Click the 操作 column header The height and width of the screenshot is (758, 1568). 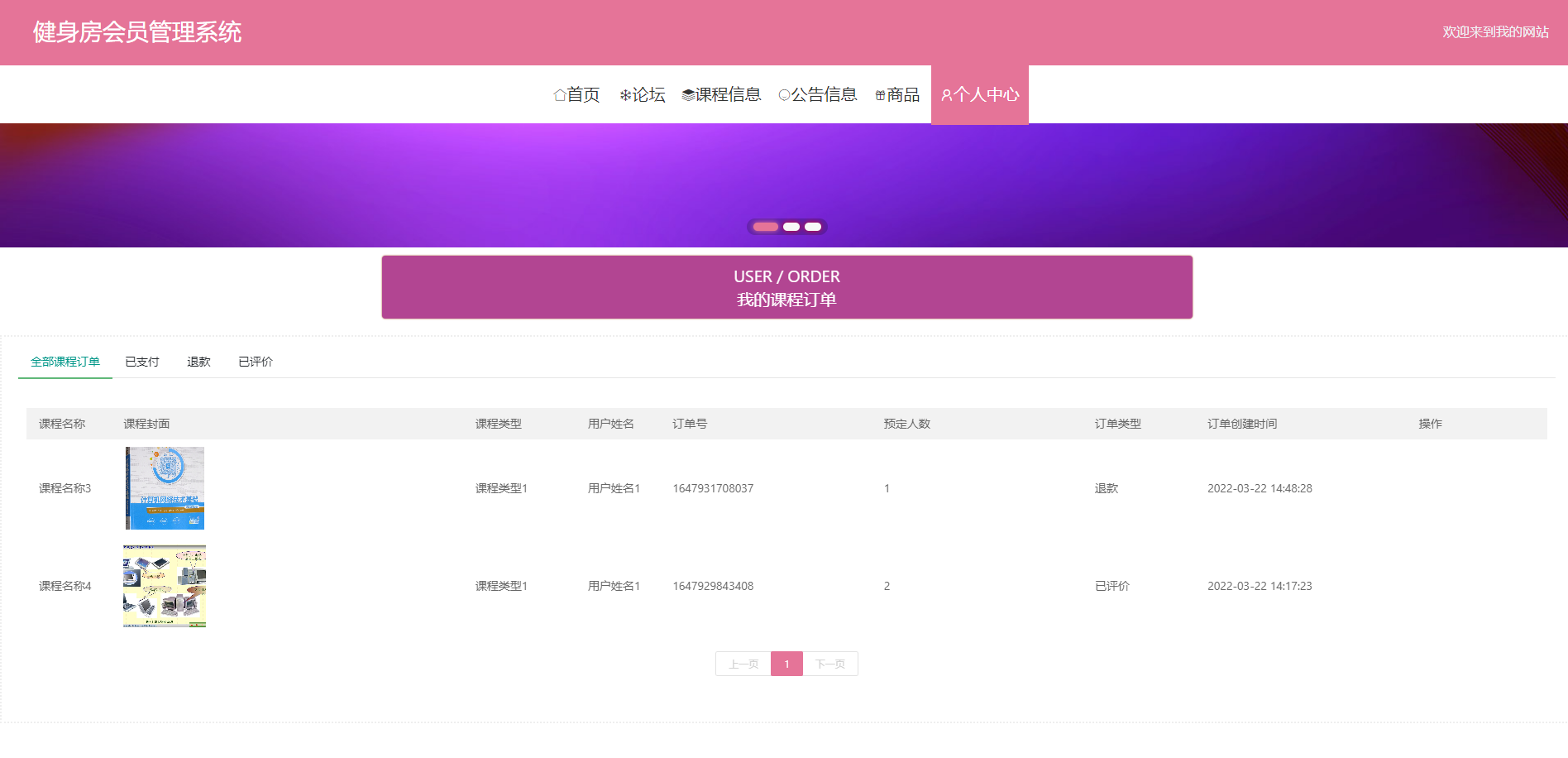(x=1431, y=424)
